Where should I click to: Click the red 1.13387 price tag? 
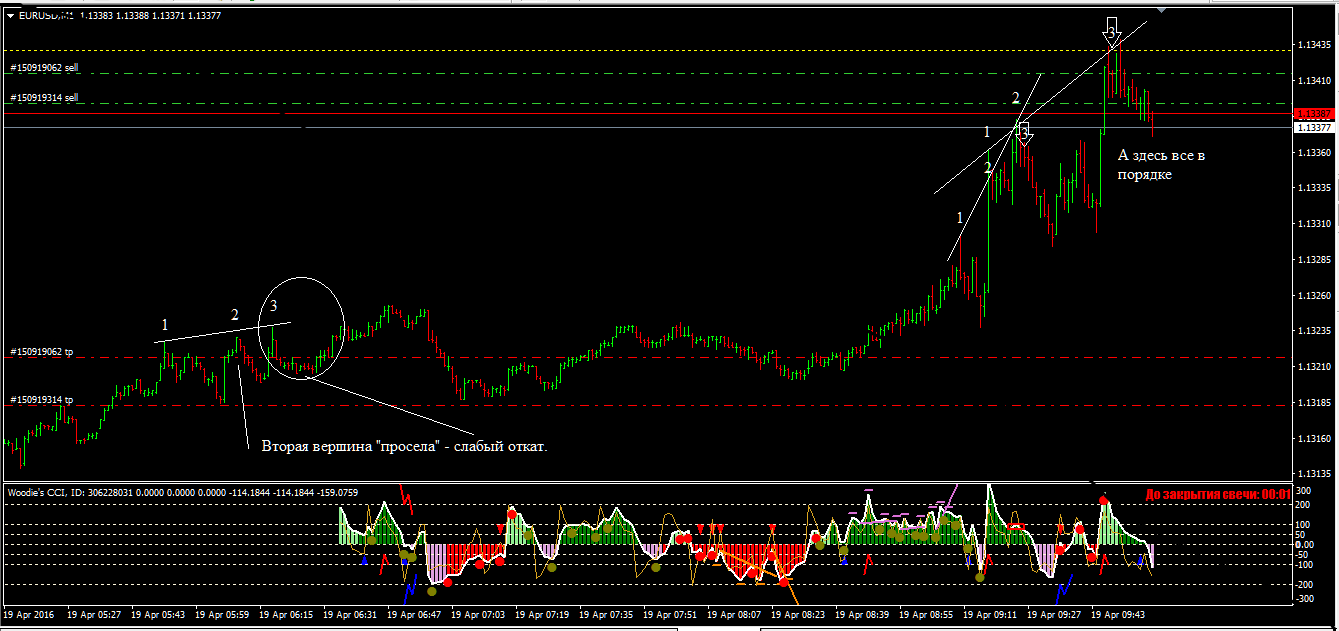pos(1312,116)
